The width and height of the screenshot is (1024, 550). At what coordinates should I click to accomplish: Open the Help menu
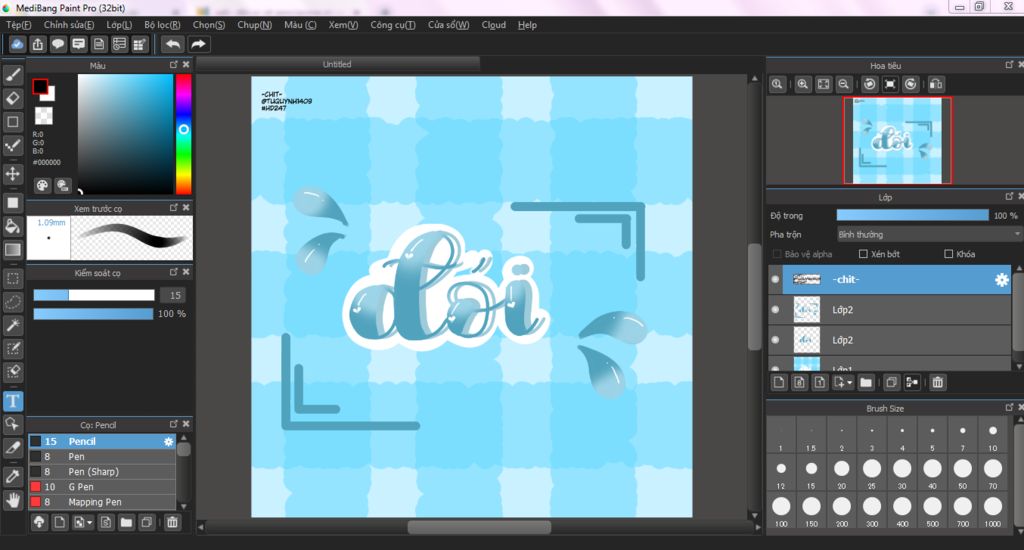tap(527, 25)
